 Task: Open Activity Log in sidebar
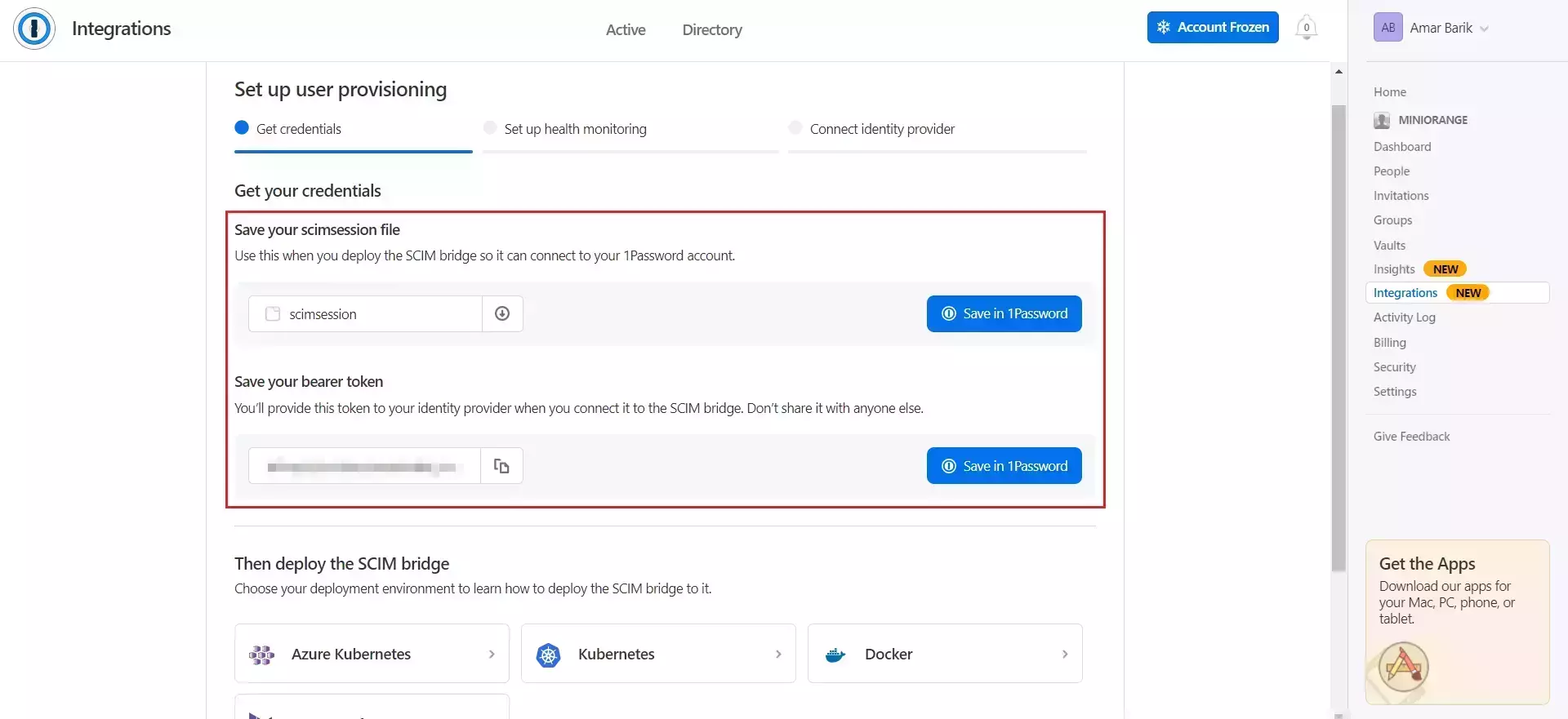tap(1404, 317)
